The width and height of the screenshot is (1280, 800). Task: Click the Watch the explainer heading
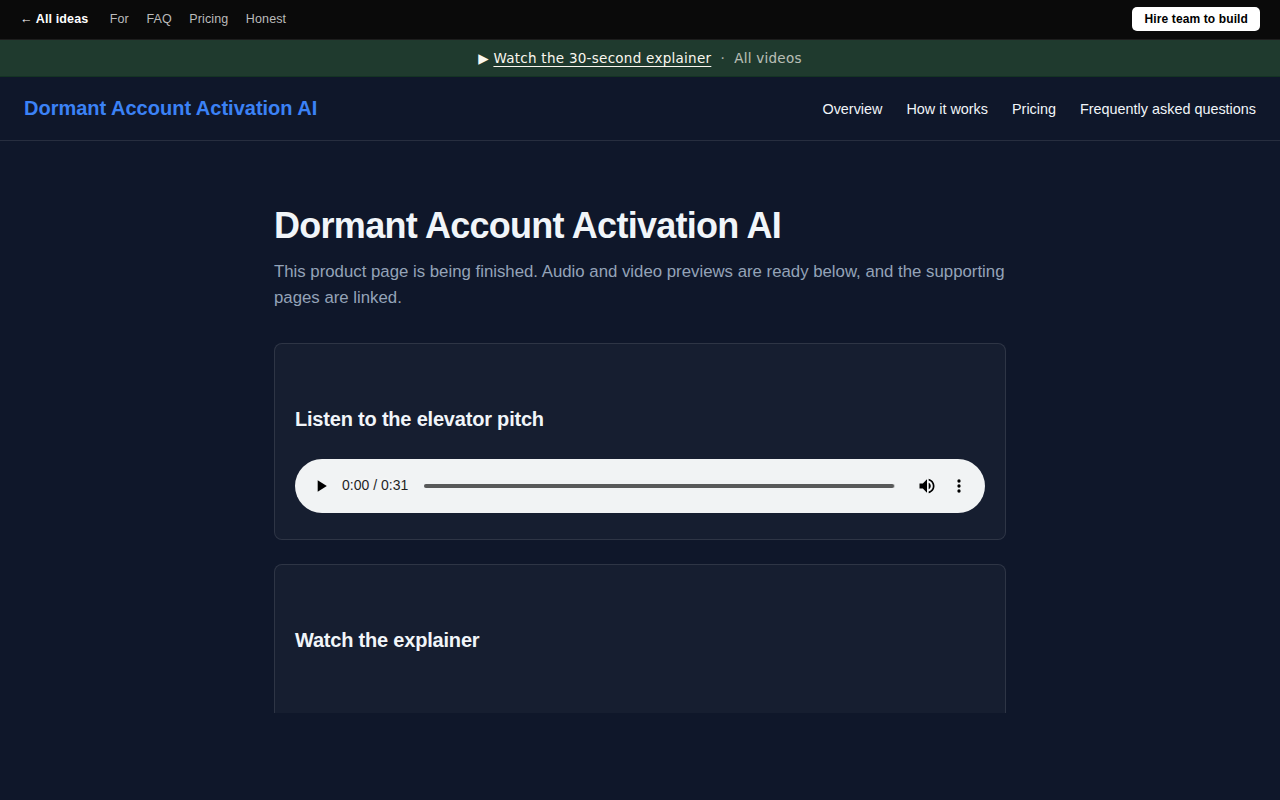coord(387,640)
